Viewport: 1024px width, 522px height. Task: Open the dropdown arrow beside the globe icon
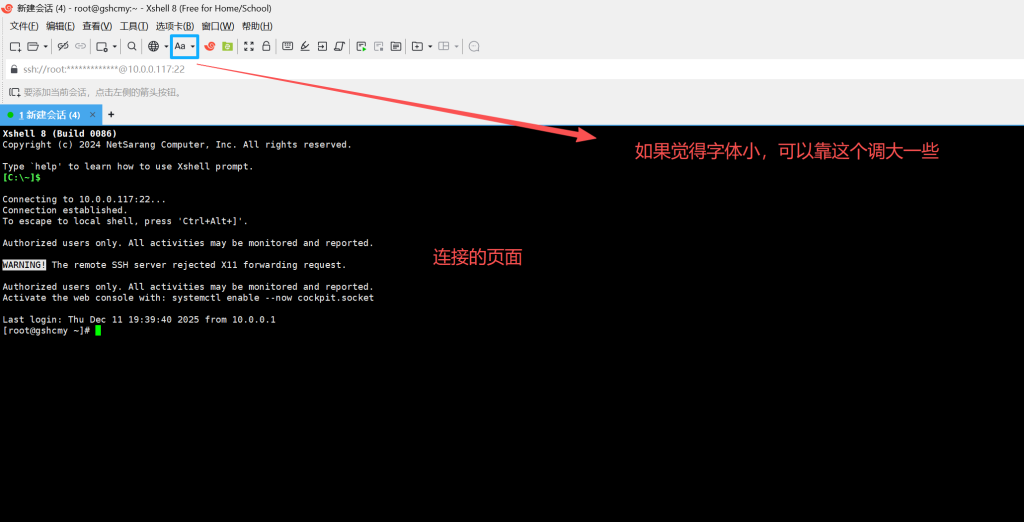pos(166,46)
